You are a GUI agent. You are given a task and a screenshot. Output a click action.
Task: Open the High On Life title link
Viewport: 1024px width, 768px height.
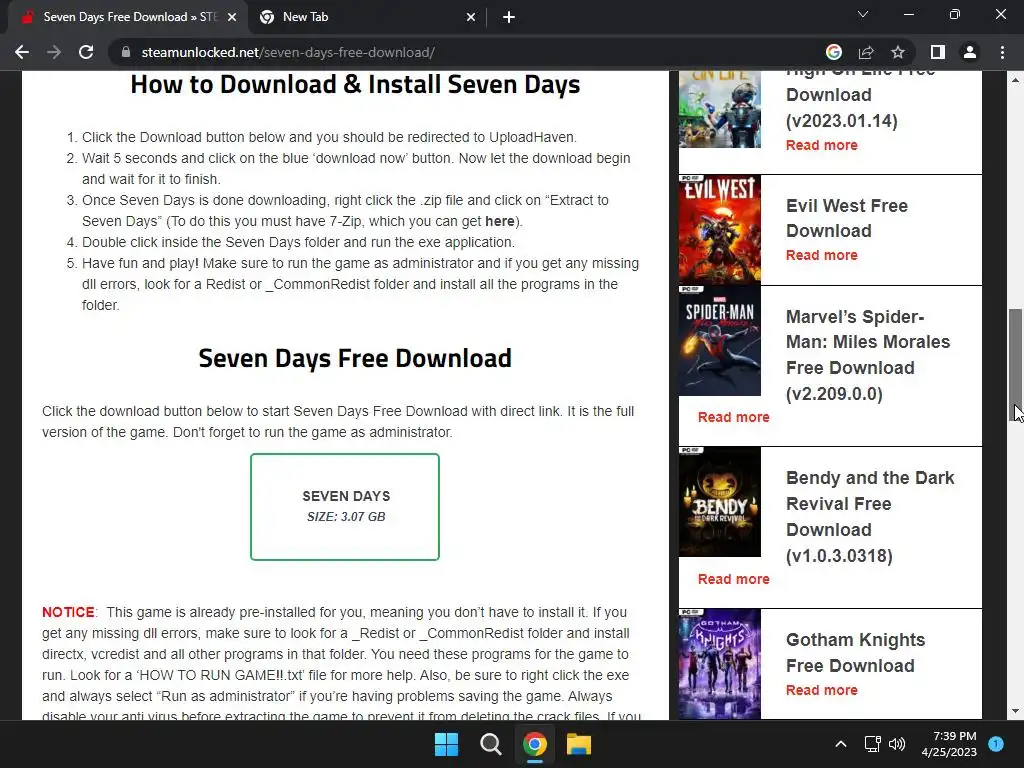[861, 101]
